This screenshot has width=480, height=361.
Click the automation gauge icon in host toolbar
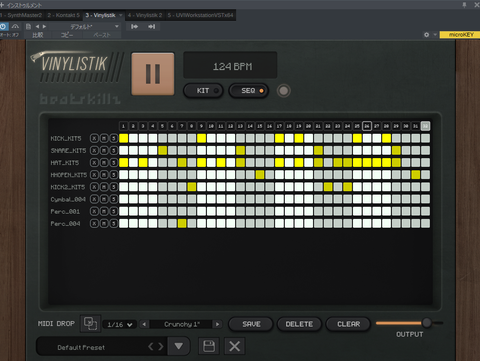point(15,26)
